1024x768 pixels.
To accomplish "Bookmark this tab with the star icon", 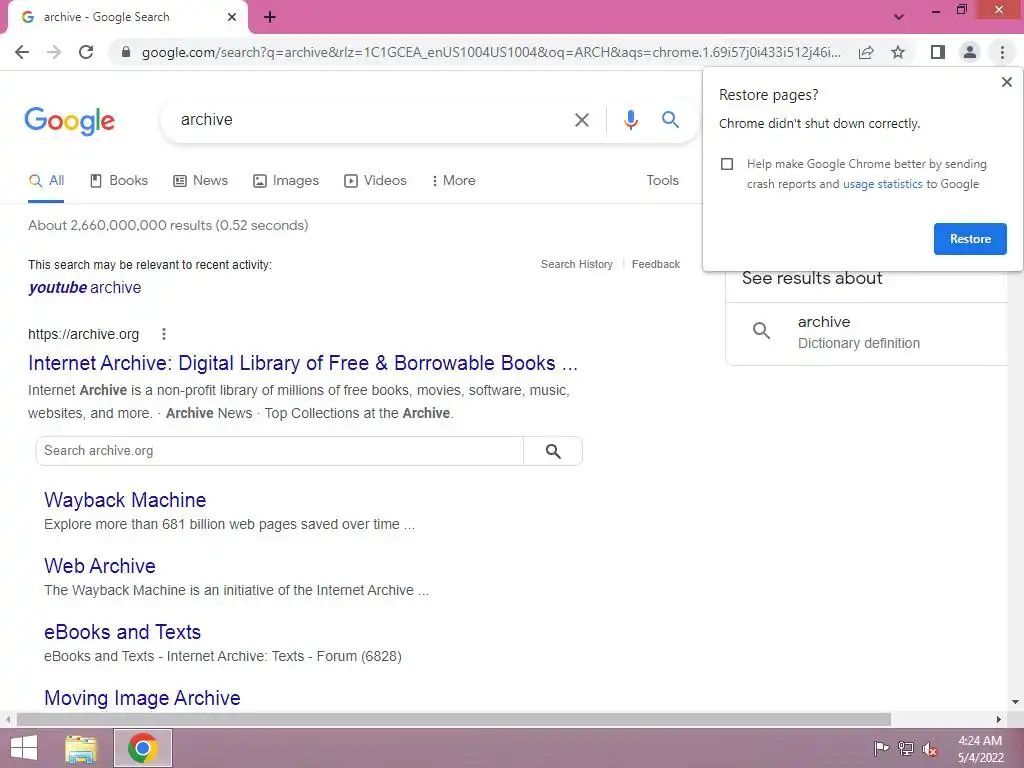I will tap(898, 52).
